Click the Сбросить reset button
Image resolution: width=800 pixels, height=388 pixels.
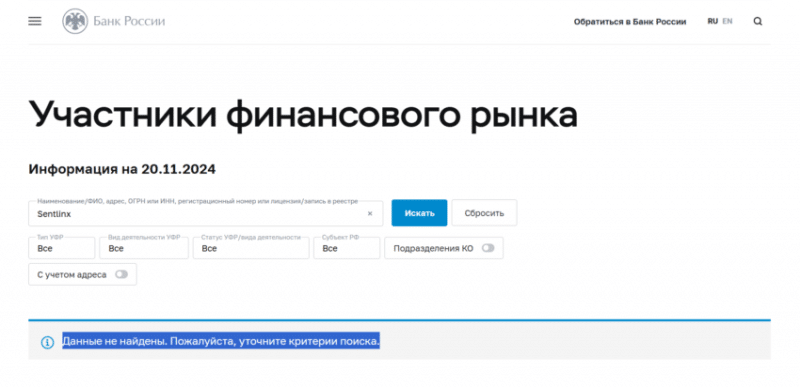tap(484, 213)
